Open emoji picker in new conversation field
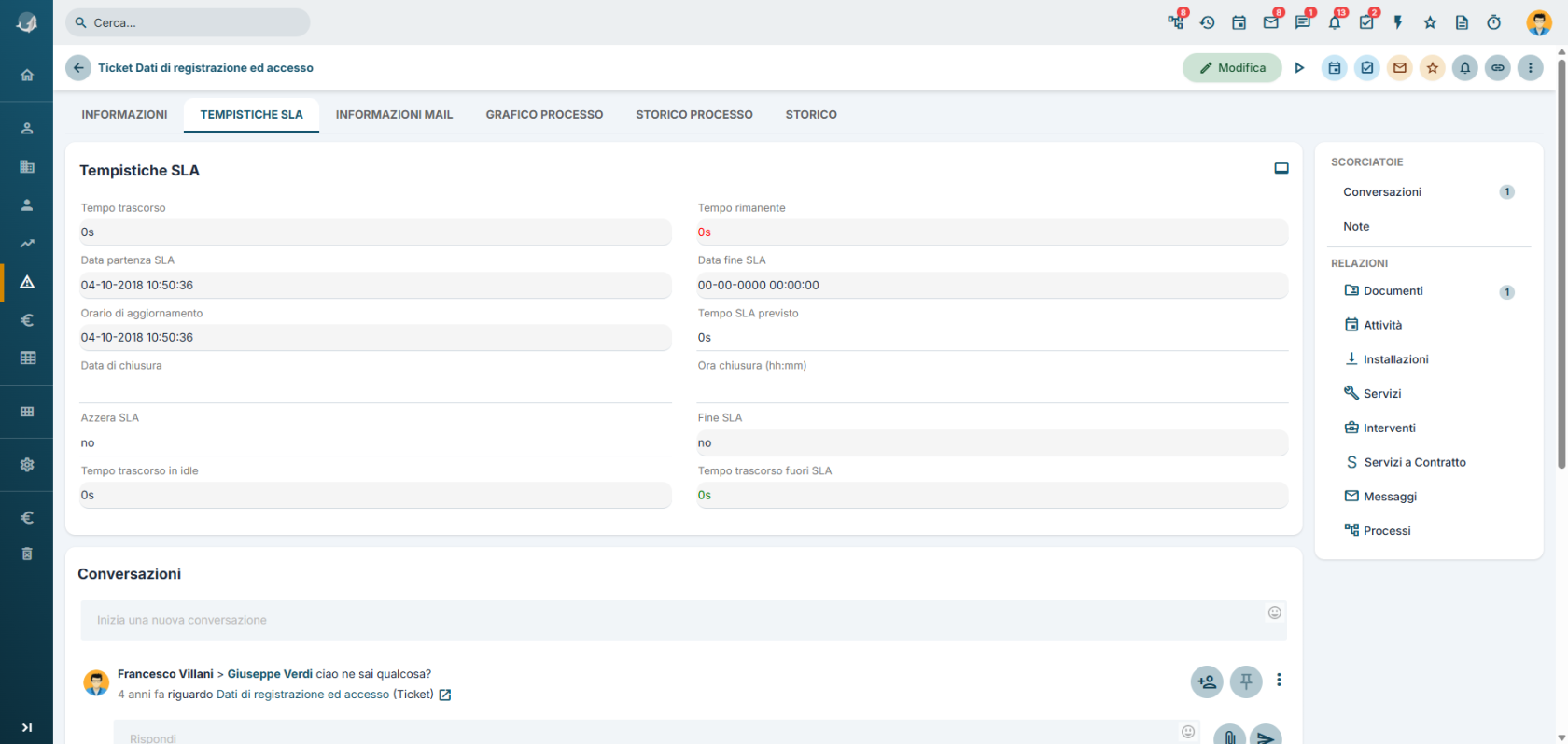 pyautogui.click(x=1274, y=612)
